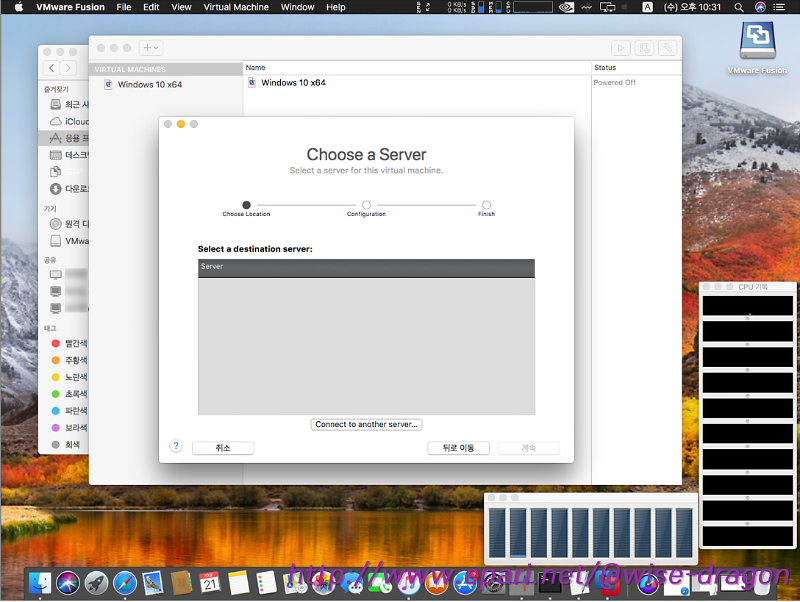Image resolution: width=800 pixels, height=602 pixels.
Task: Open Siri from the Dock
Action: pos(68,584)
